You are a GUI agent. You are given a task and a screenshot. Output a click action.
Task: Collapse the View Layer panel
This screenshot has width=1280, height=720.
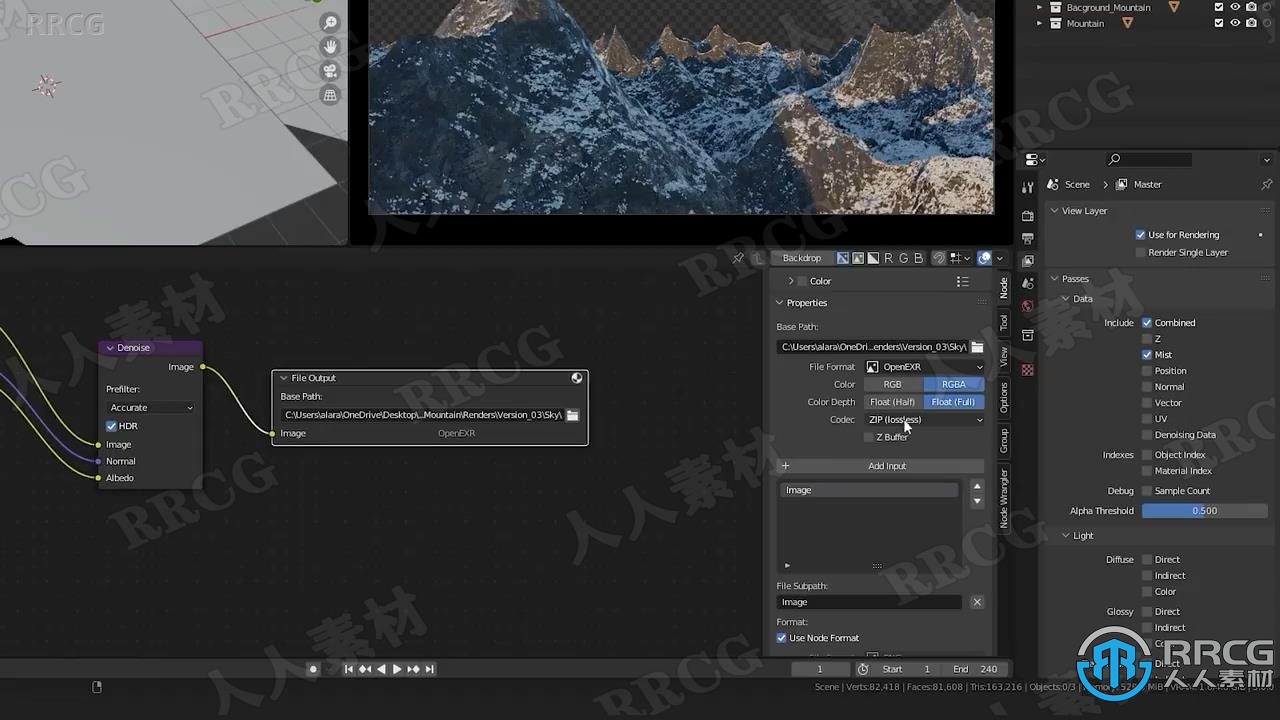[1054, 211]
